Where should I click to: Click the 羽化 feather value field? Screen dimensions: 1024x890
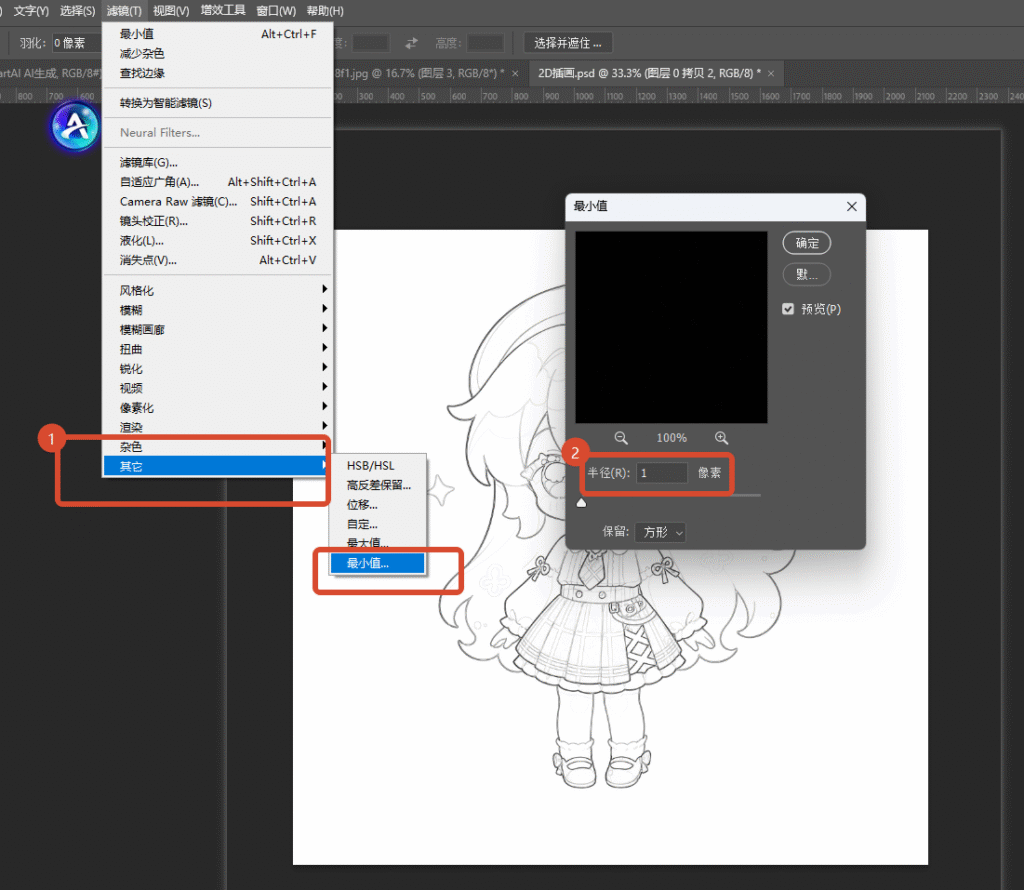click(77, 43)
